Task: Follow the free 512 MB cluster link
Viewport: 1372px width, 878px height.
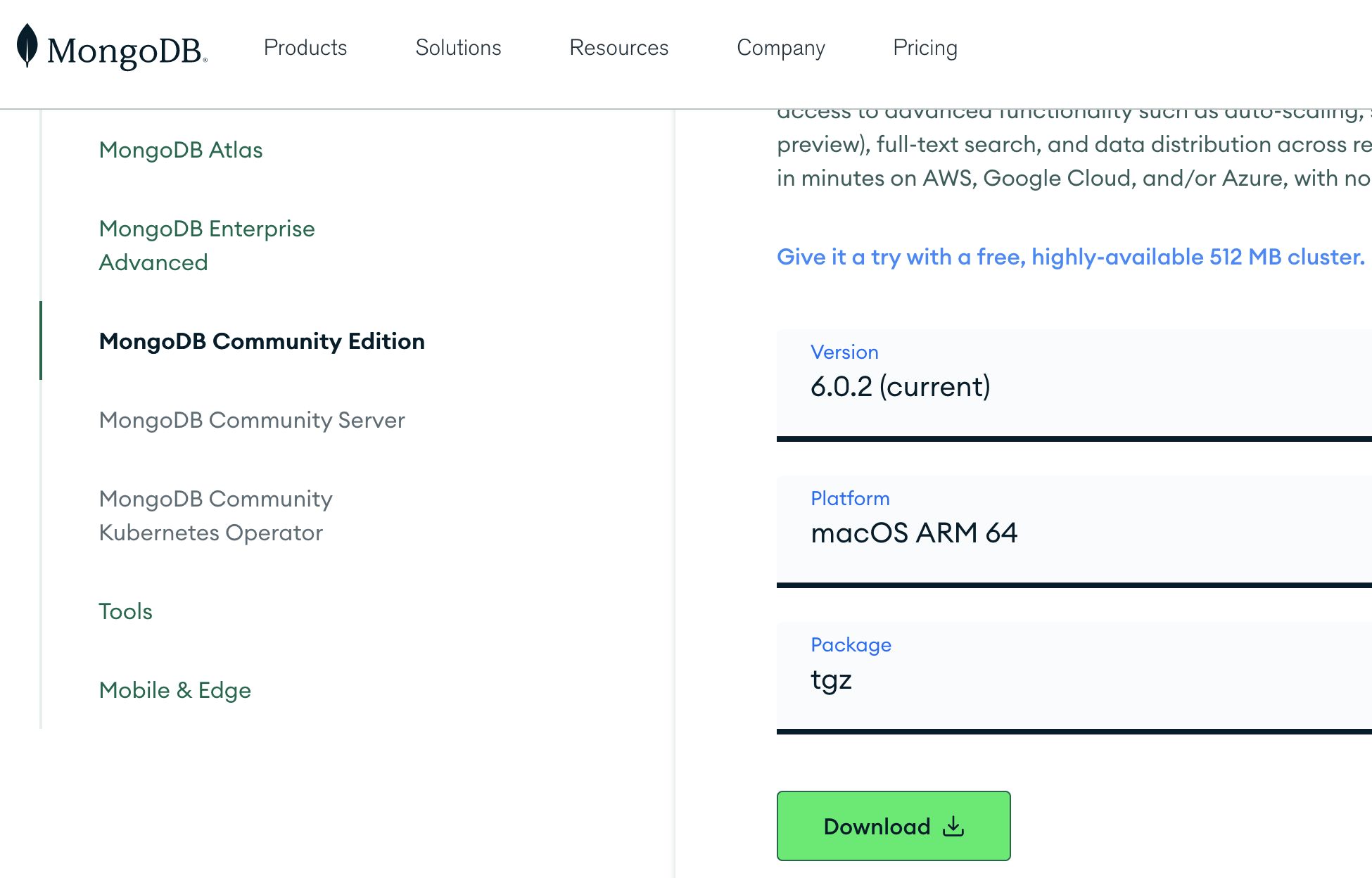Action: pos(1070,257)
